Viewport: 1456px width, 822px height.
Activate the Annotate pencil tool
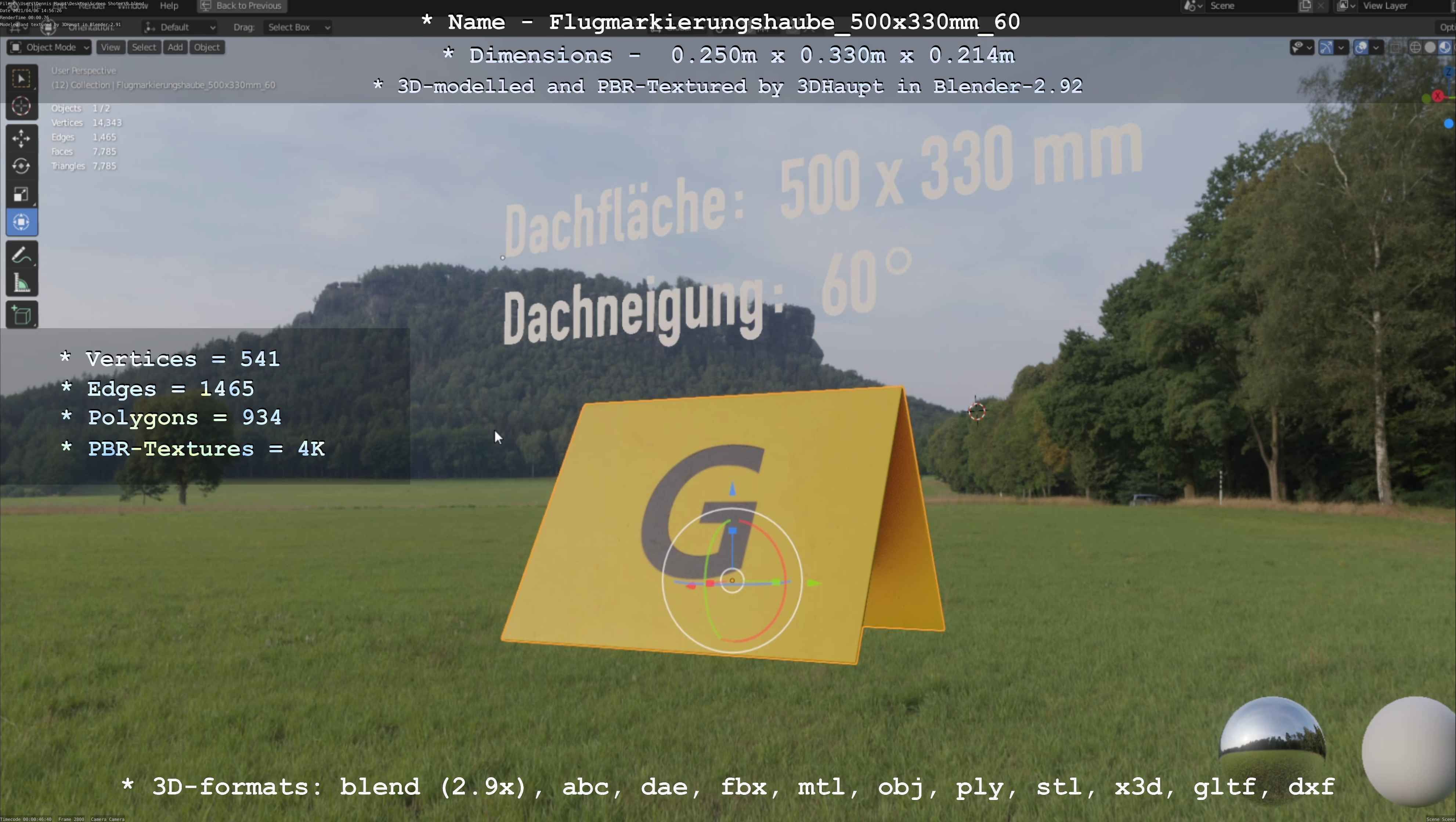pyautogui.click(x=21, y=256)
